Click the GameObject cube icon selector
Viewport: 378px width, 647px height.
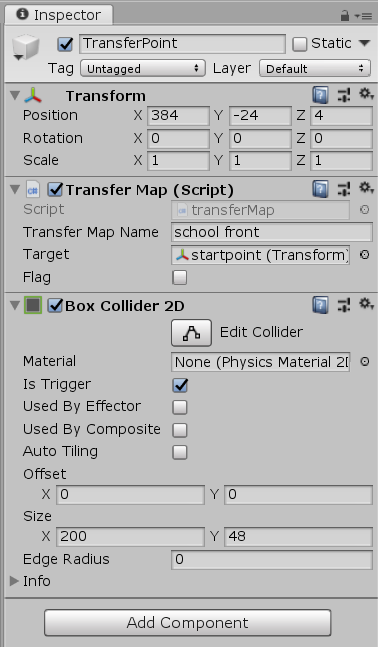coord(26,47)
